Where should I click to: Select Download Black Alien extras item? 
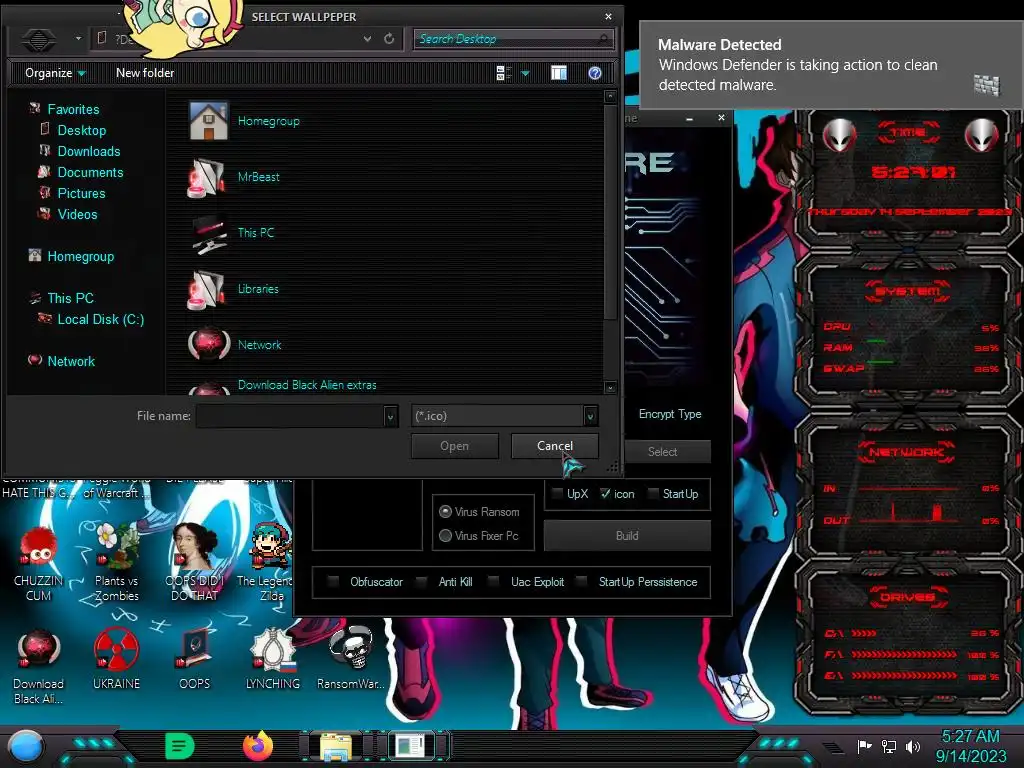click(x=307, y=385)
